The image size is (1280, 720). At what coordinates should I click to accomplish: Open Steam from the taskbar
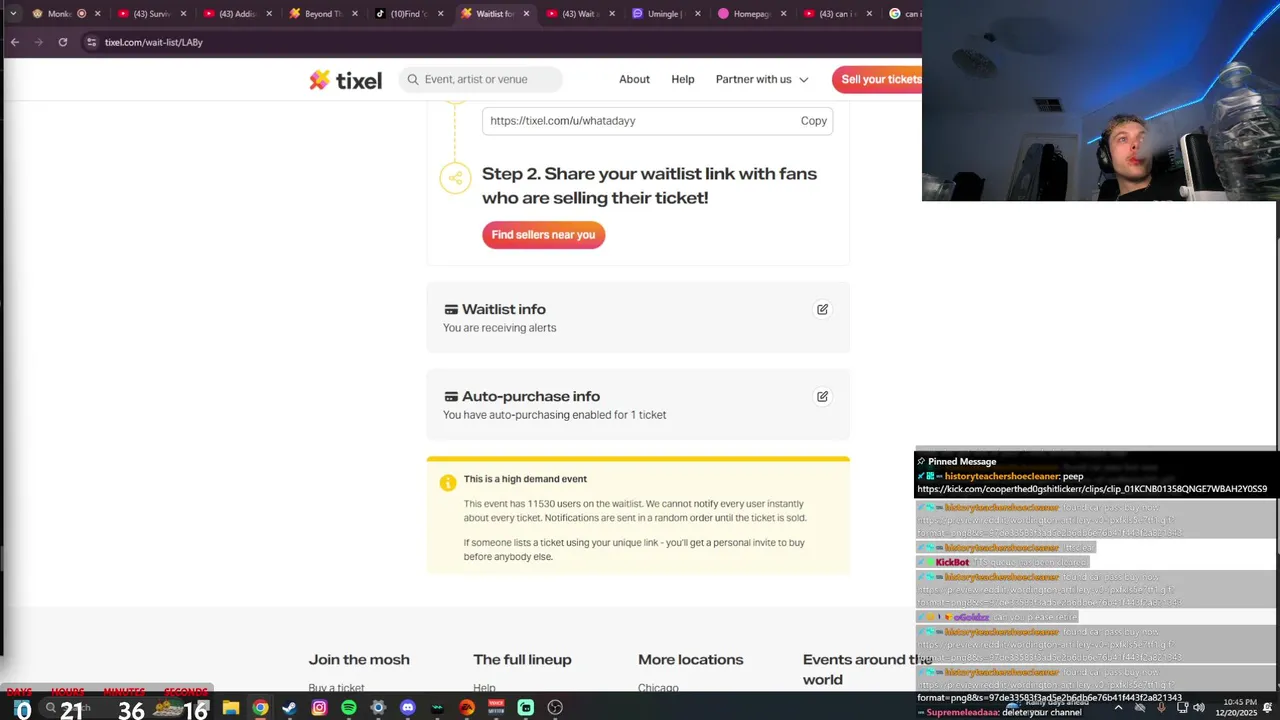click(289, 707)
